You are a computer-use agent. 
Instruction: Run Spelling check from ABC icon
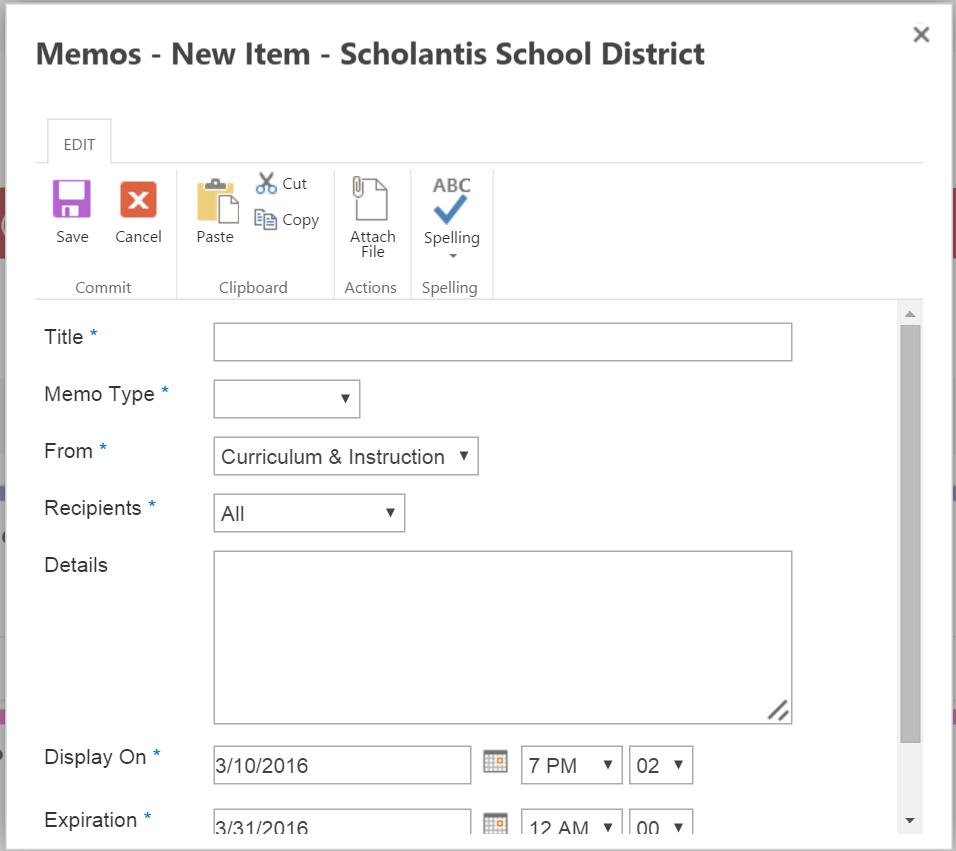coord(451,200)
